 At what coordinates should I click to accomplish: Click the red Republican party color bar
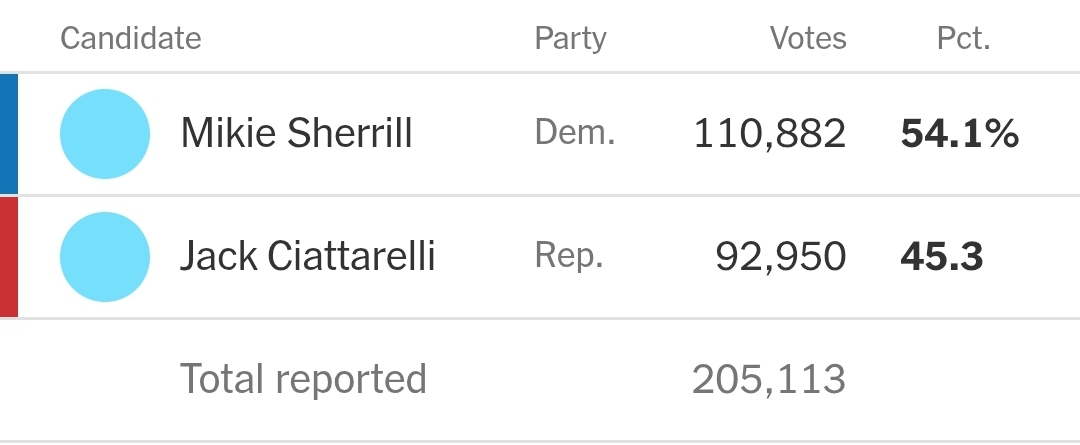point(9,258)
